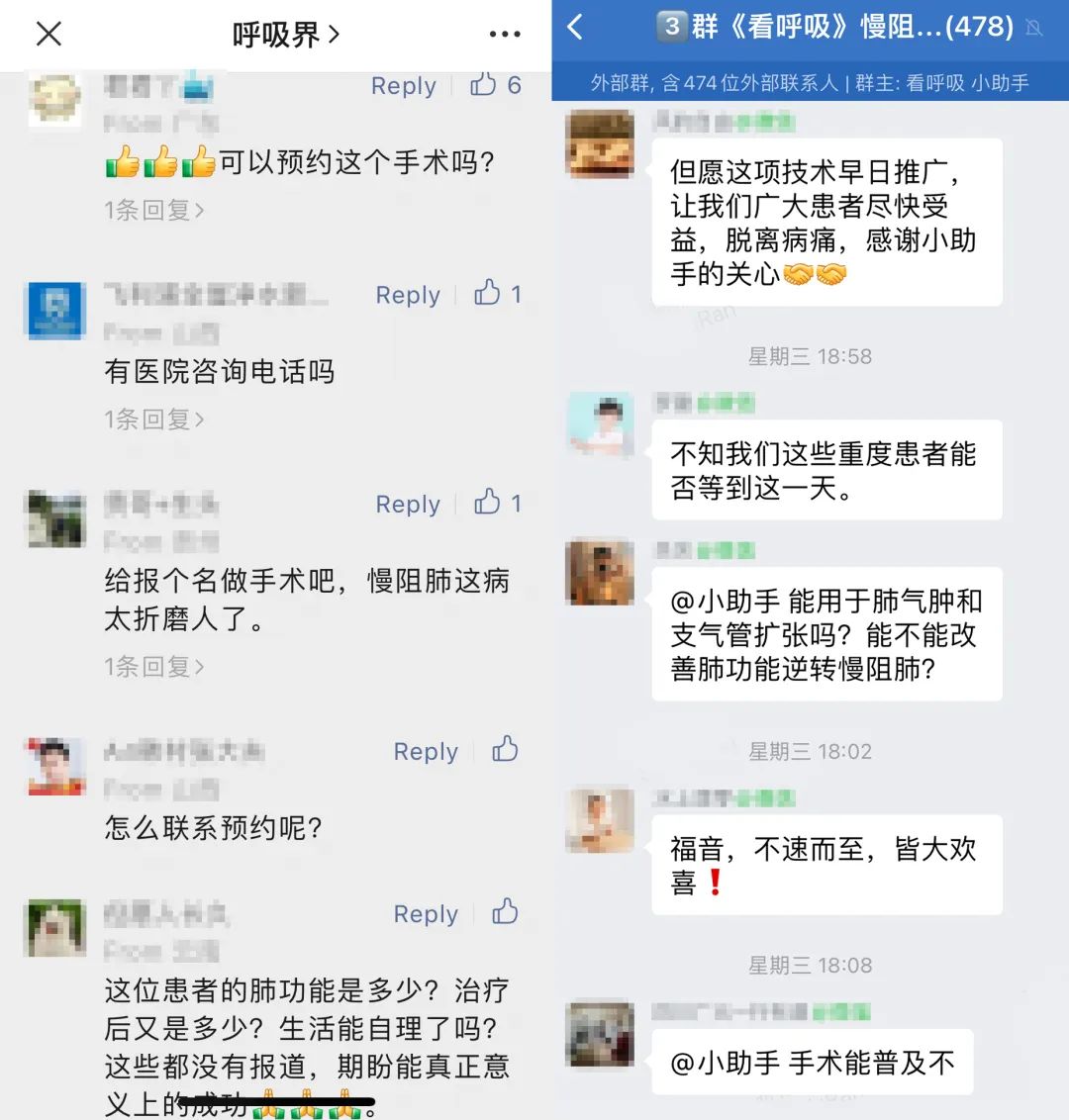Go back from the group chat
This screenshot has width=1069, height=1120.
pyautogui.click(x=575, y=28)
